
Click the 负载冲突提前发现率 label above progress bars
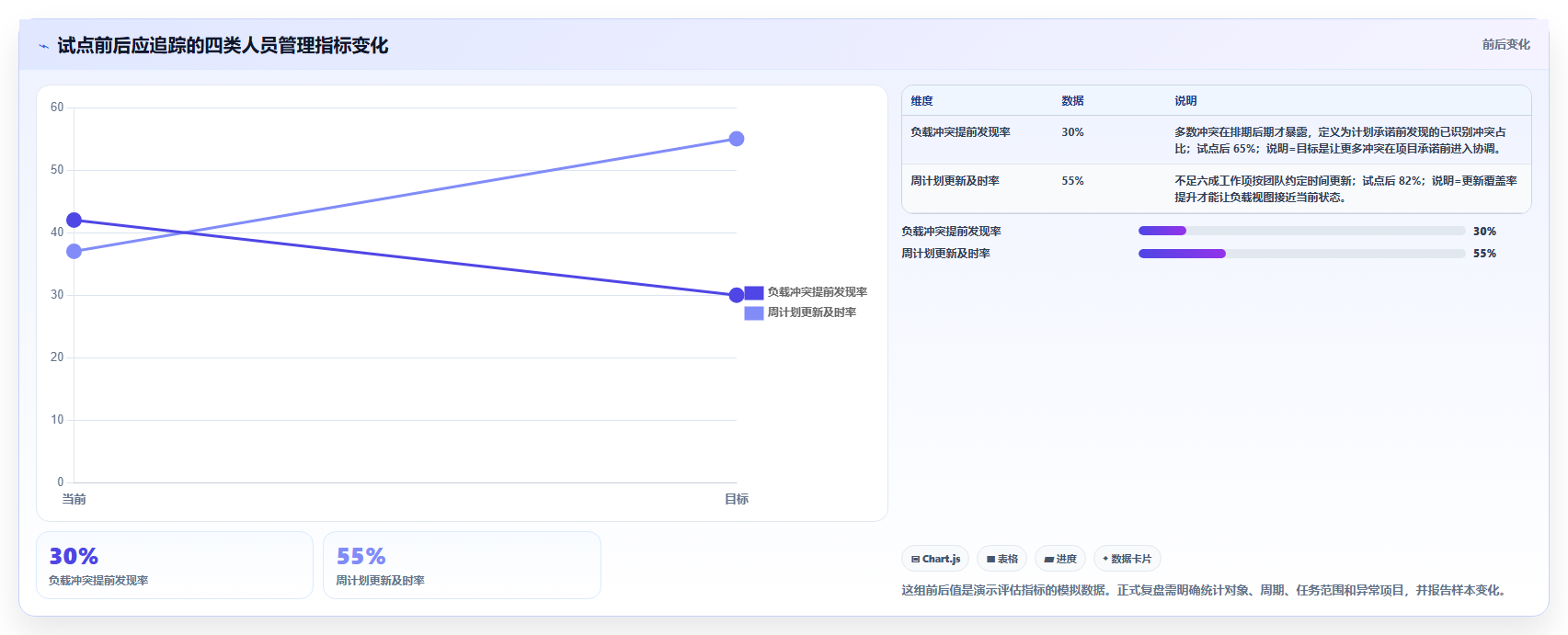point(951,232)
